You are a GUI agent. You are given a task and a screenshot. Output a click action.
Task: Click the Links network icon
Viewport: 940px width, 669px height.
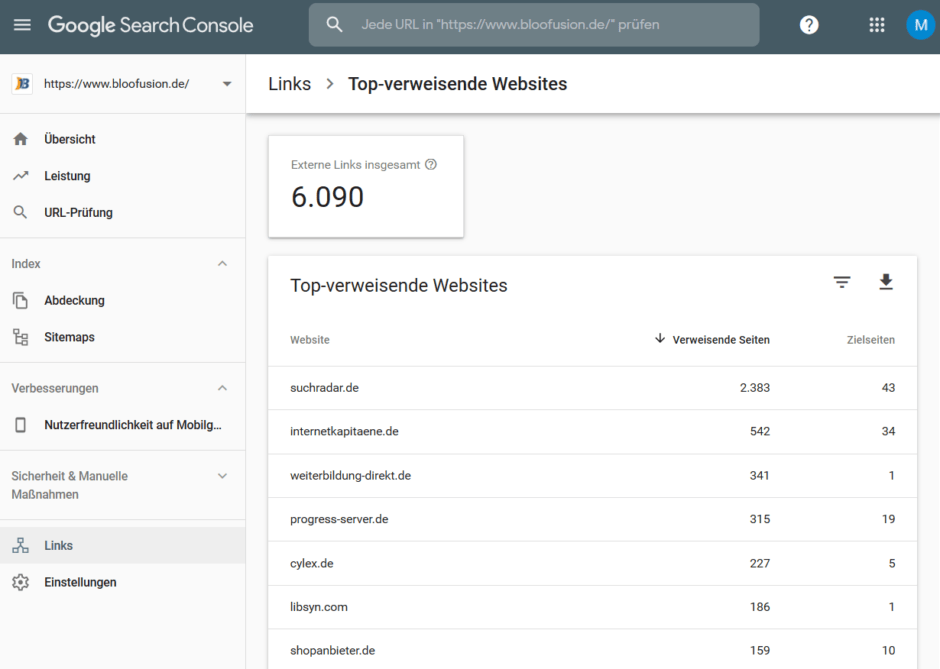click(x=20, y=546)
